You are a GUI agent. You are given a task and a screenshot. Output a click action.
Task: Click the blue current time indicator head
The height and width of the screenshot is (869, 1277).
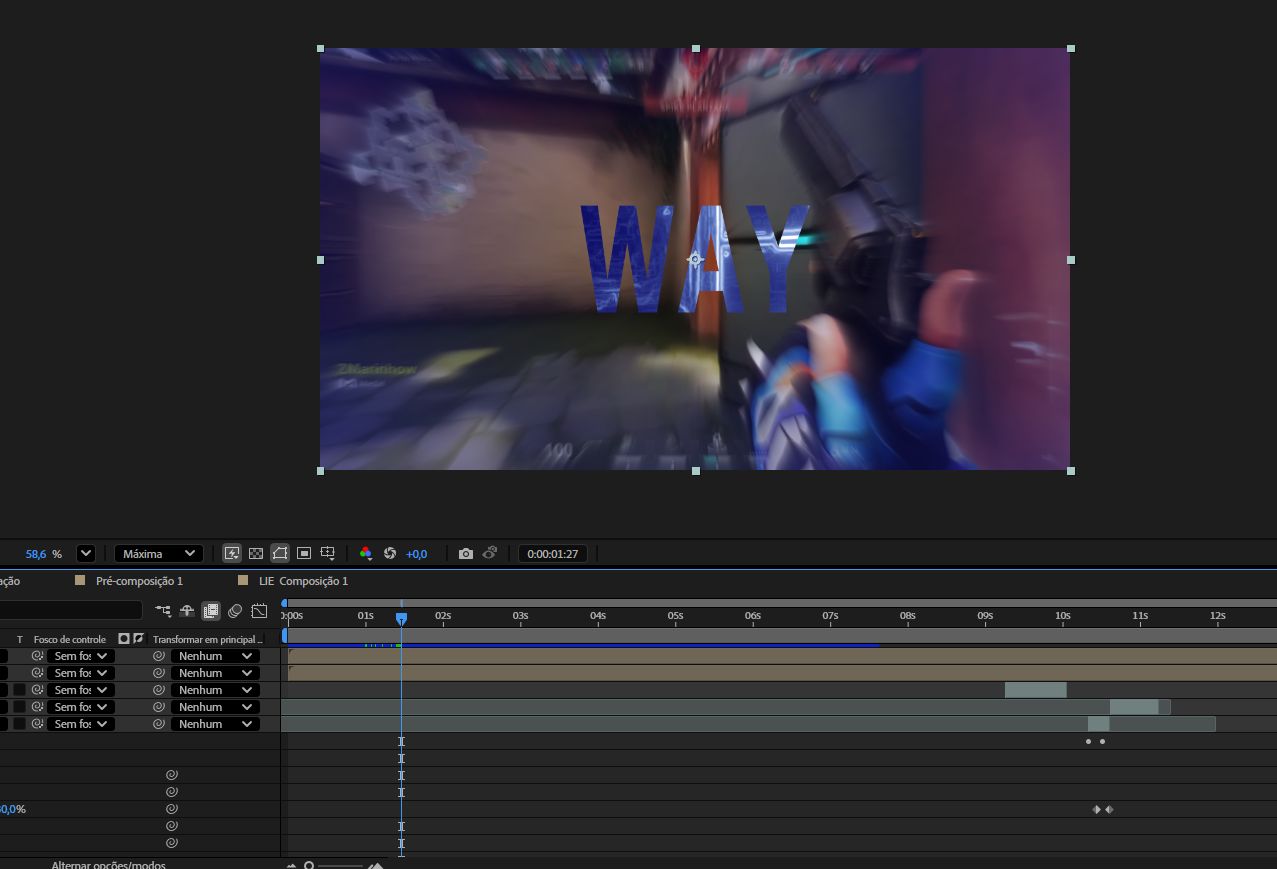[x=401, y=619]
